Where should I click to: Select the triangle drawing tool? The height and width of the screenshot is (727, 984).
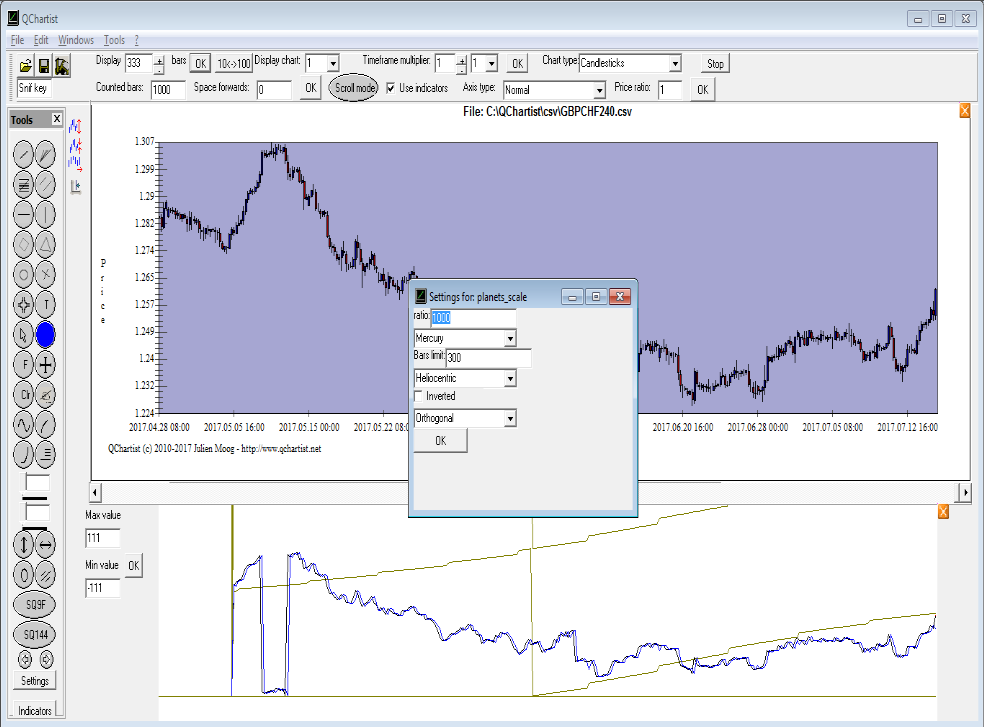coord(46,243)
